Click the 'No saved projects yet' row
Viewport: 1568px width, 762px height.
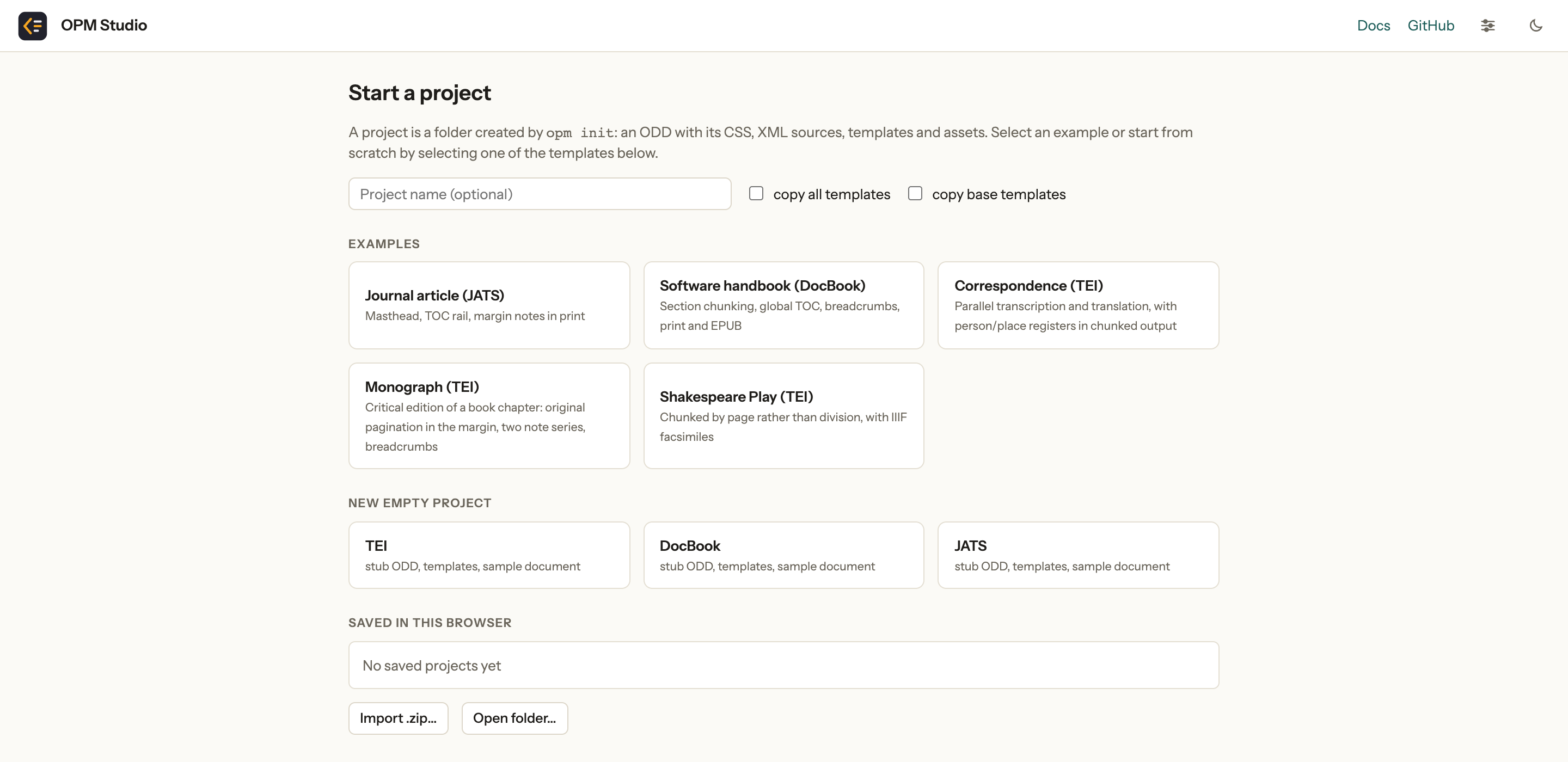pos(783,665)
